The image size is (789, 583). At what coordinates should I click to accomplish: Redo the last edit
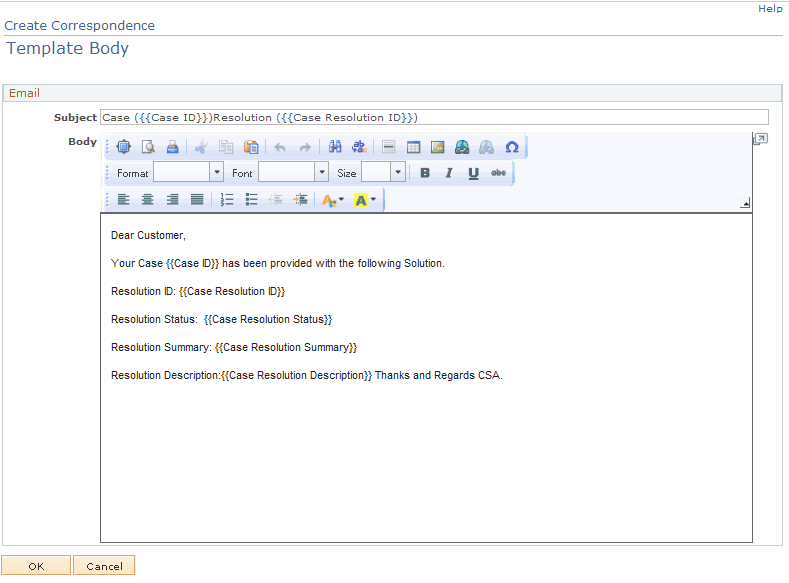click(305, 147)
